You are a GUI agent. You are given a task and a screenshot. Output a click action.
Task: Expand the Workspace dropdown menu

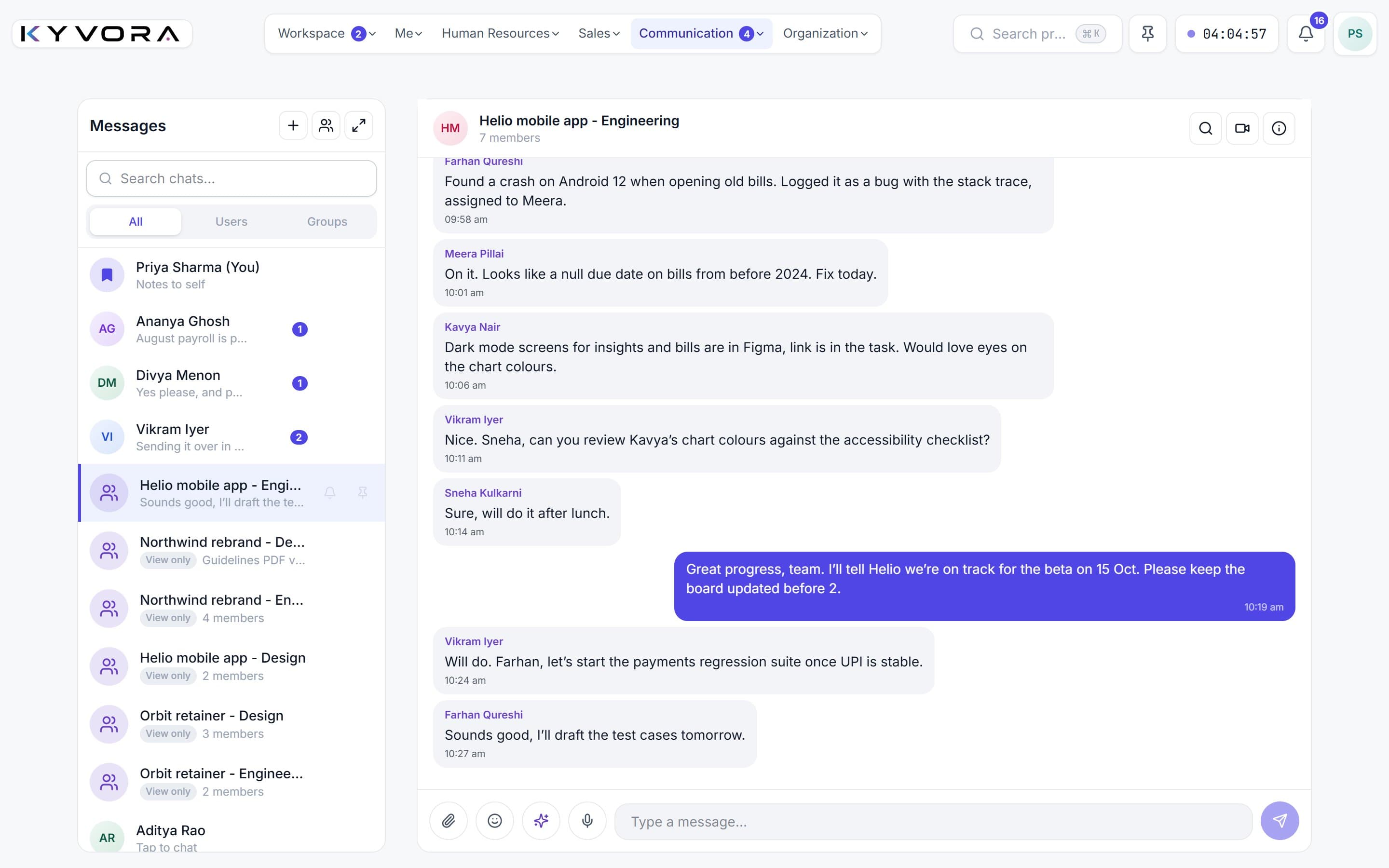(x=327, y=34)
